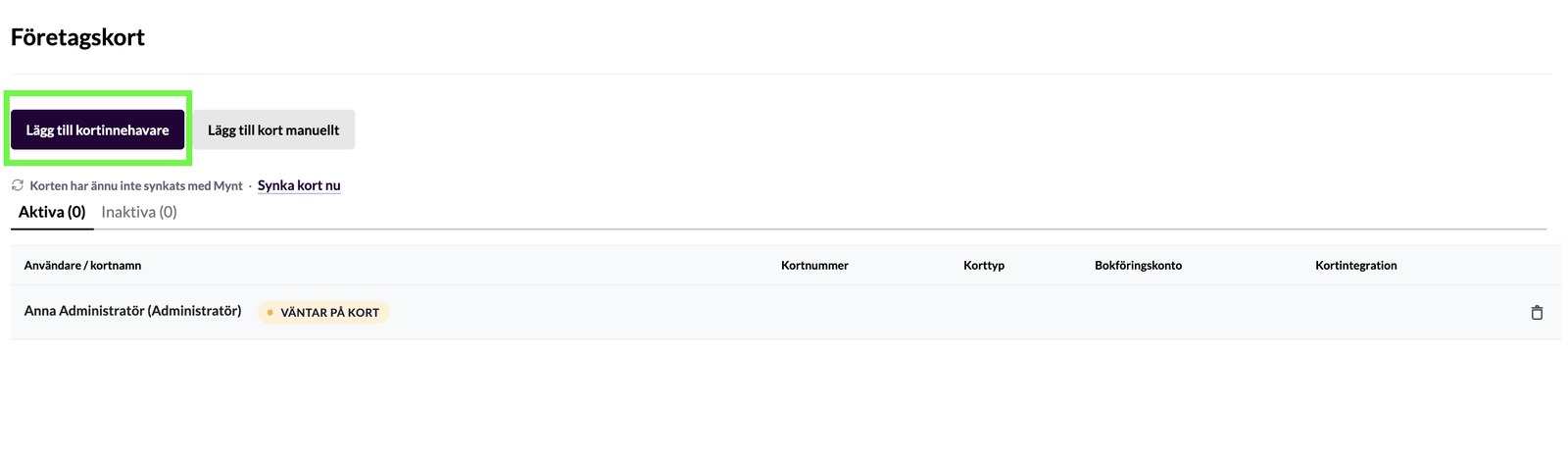Delete Anna Administratör row with trash icon
This screenshot has height=459, width=1568.
coord(1537,313)
